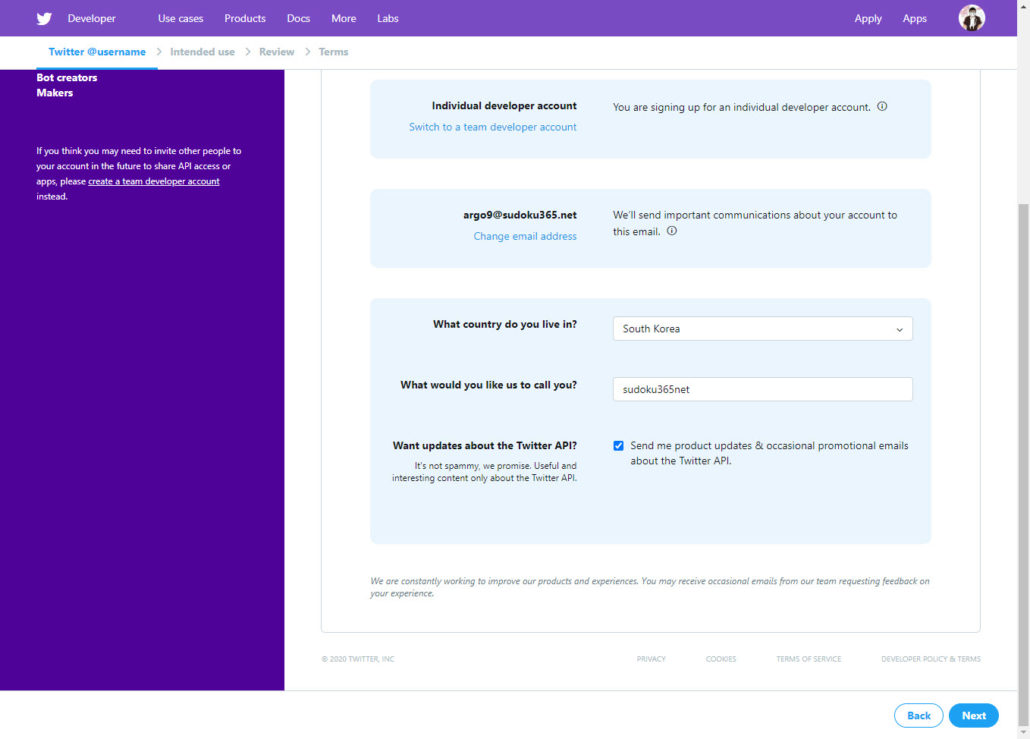
Task: Click the name field containing sudoku365net
Action: [762, 389]
